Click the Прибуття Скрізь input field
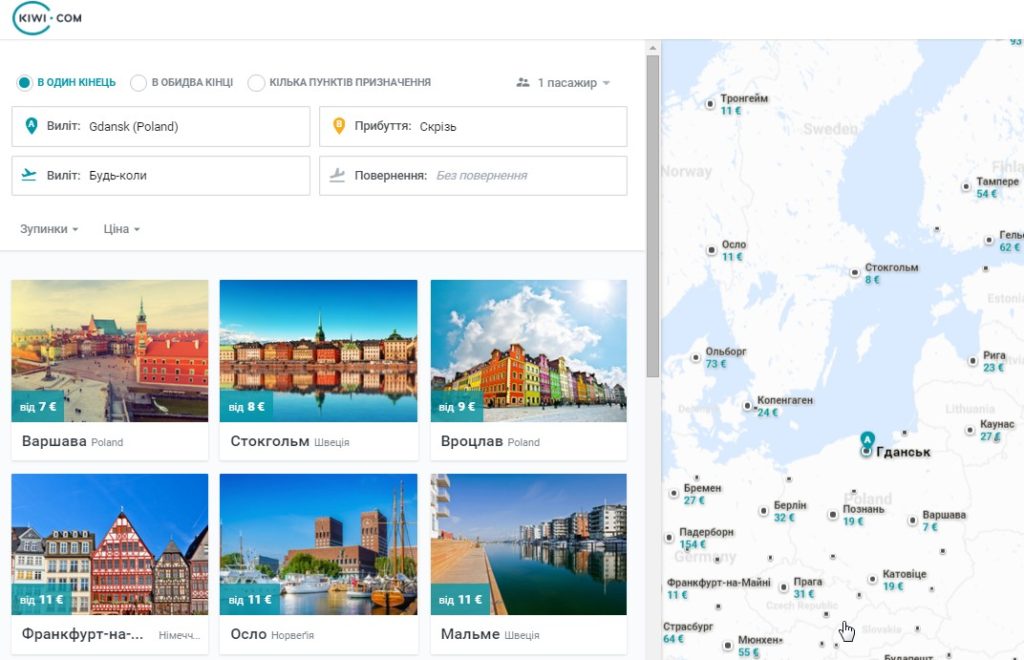The width and height of the screenshot is (1024, 660). click(x=473, y=127)
